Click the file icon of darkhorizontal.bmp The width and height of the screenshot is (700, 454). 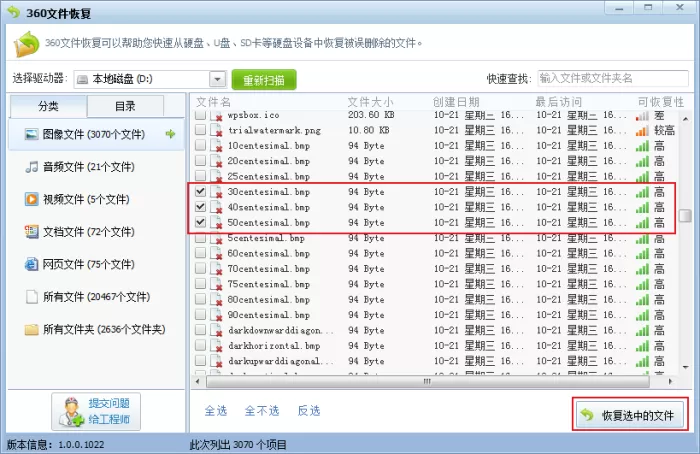(216, 346)
